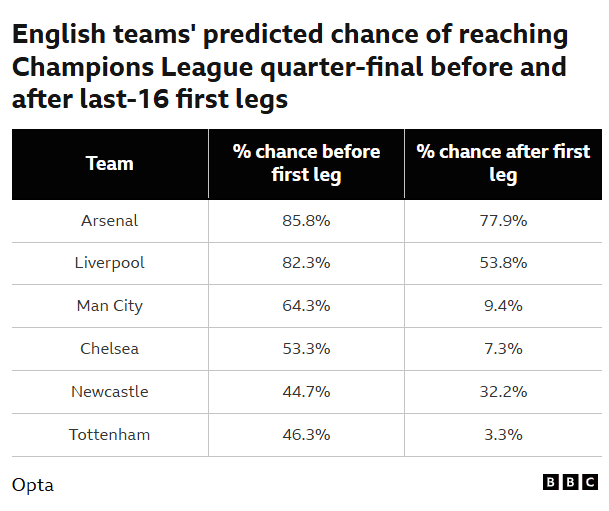609x511 pixels.
Task: Click the '% chance before first leg' header
Action: click(306, 164)
